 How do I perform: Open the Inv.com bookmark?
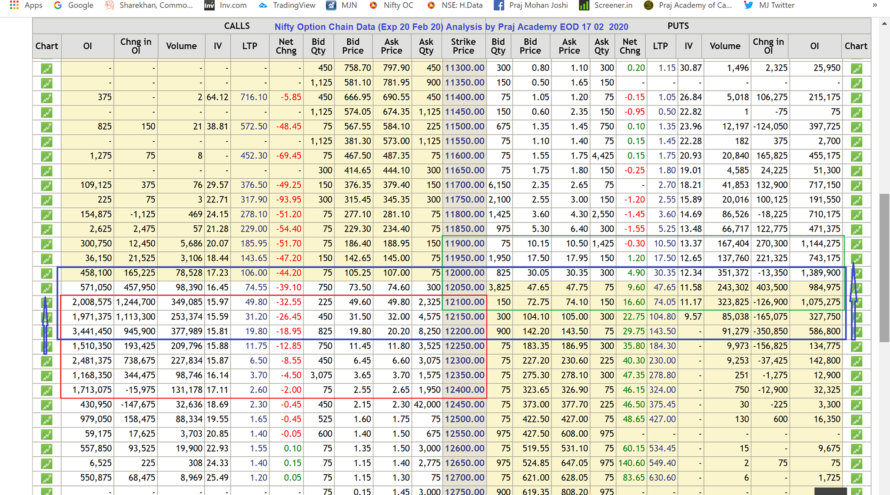225,5
